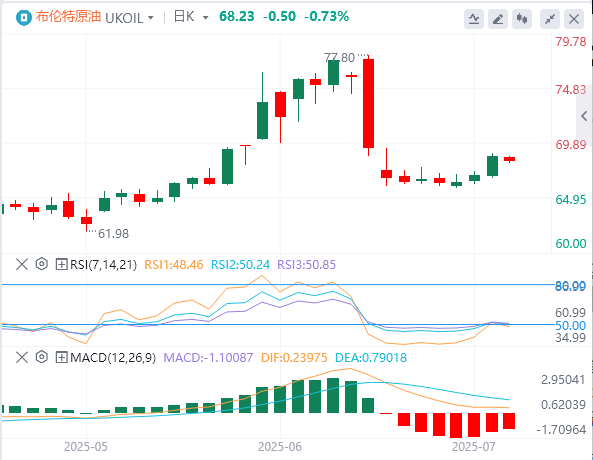Click the shrink chart arrows icon
The image size is (593, 460).
(550, 19)
